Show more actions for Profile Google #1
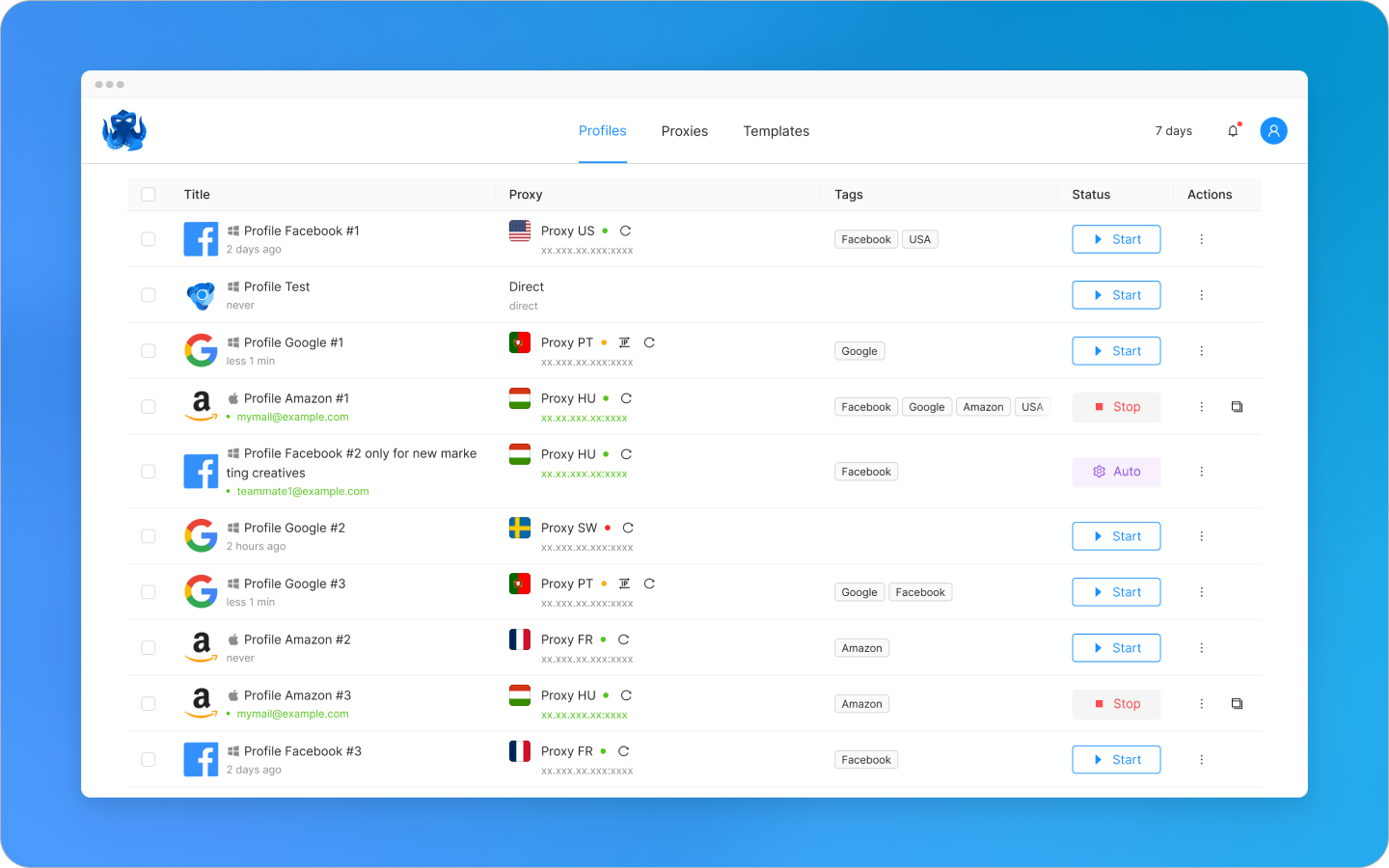This screenshot has width=1389, height=868. tap(1202, 351)
